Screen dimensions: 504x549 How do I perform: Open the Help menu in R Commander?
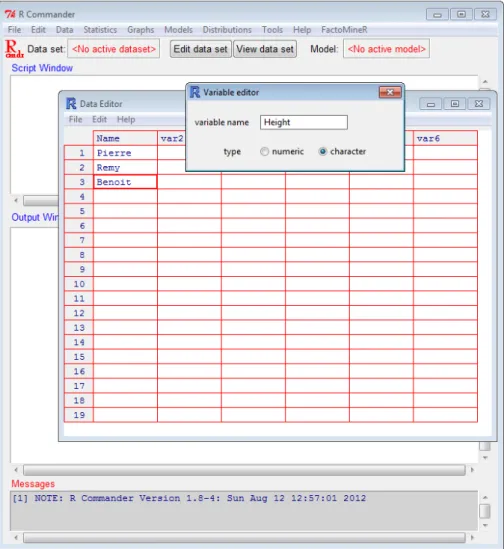(x=302, y=30)
